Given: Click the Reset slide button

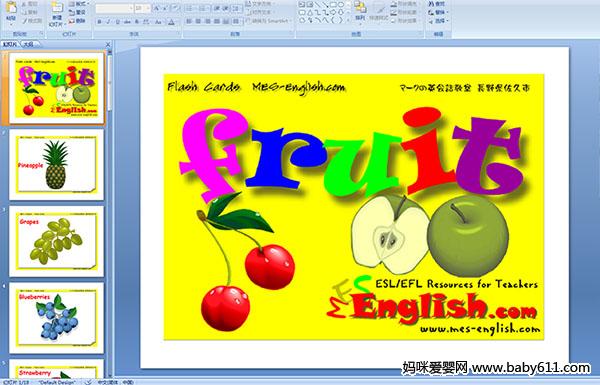Looking at the screenshot, I should (77, 12).
